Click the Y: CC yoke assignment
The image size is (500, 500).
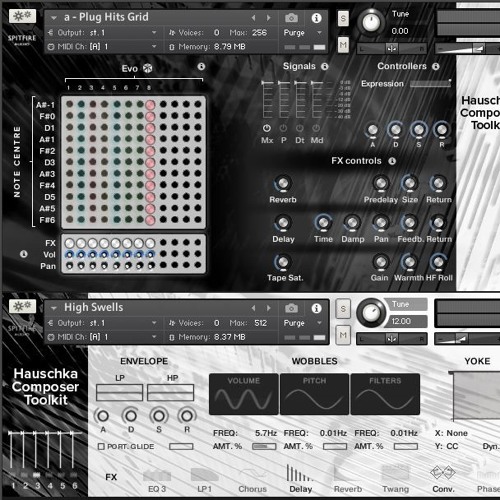coord(446,446)
